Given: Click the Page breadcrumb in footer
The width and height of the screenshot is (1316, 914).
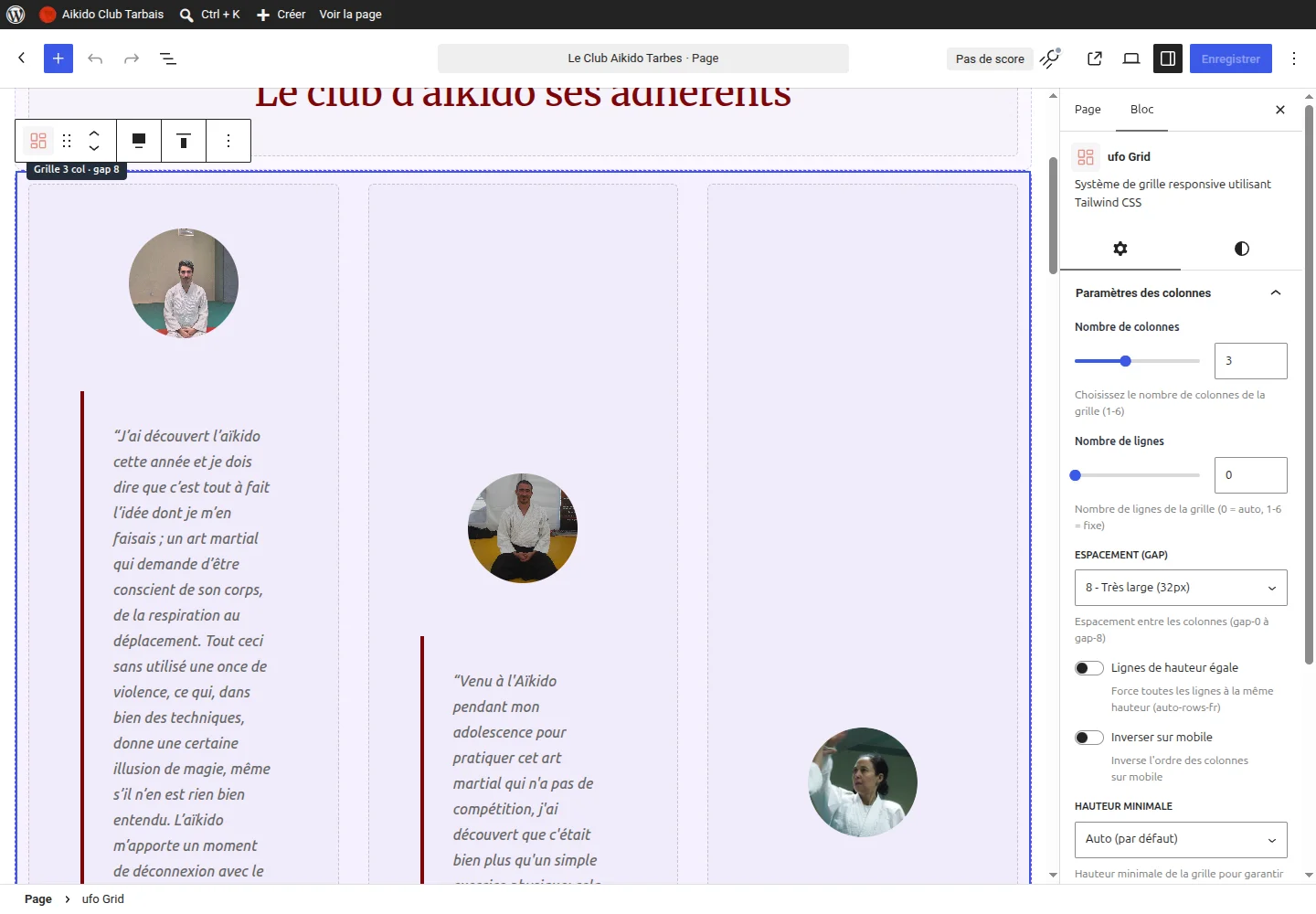Looking at the screenshot, I should tap(38, 899).
